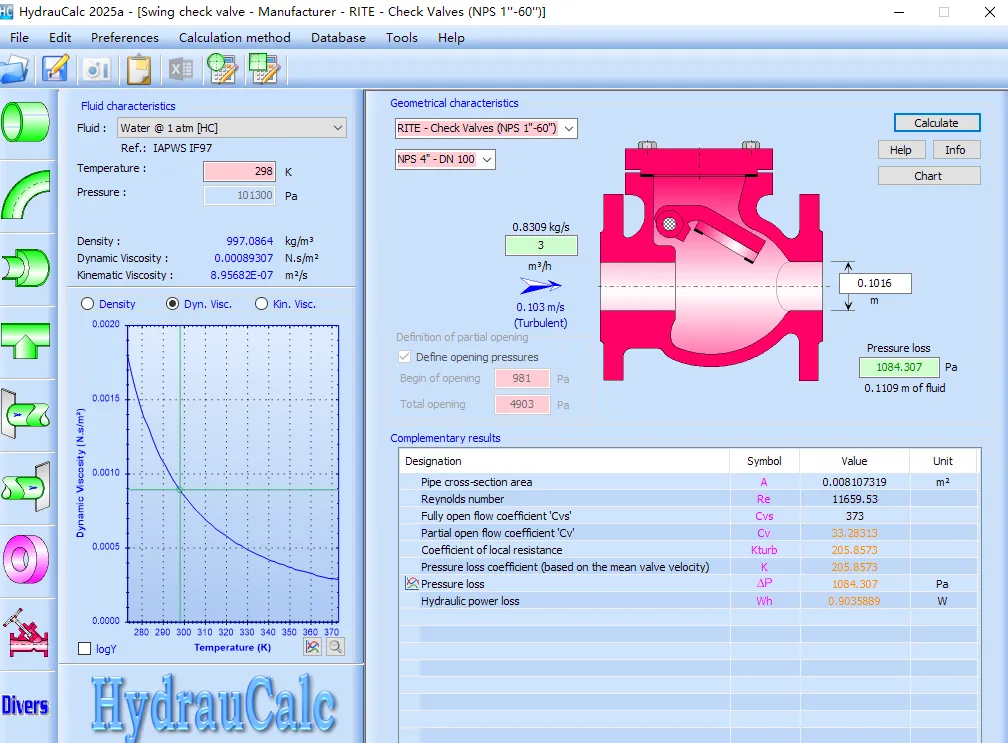Open the NPS 4" - DN 100 size dropdown
Viewport: 1008px width, 743px height.
point(445,159)
